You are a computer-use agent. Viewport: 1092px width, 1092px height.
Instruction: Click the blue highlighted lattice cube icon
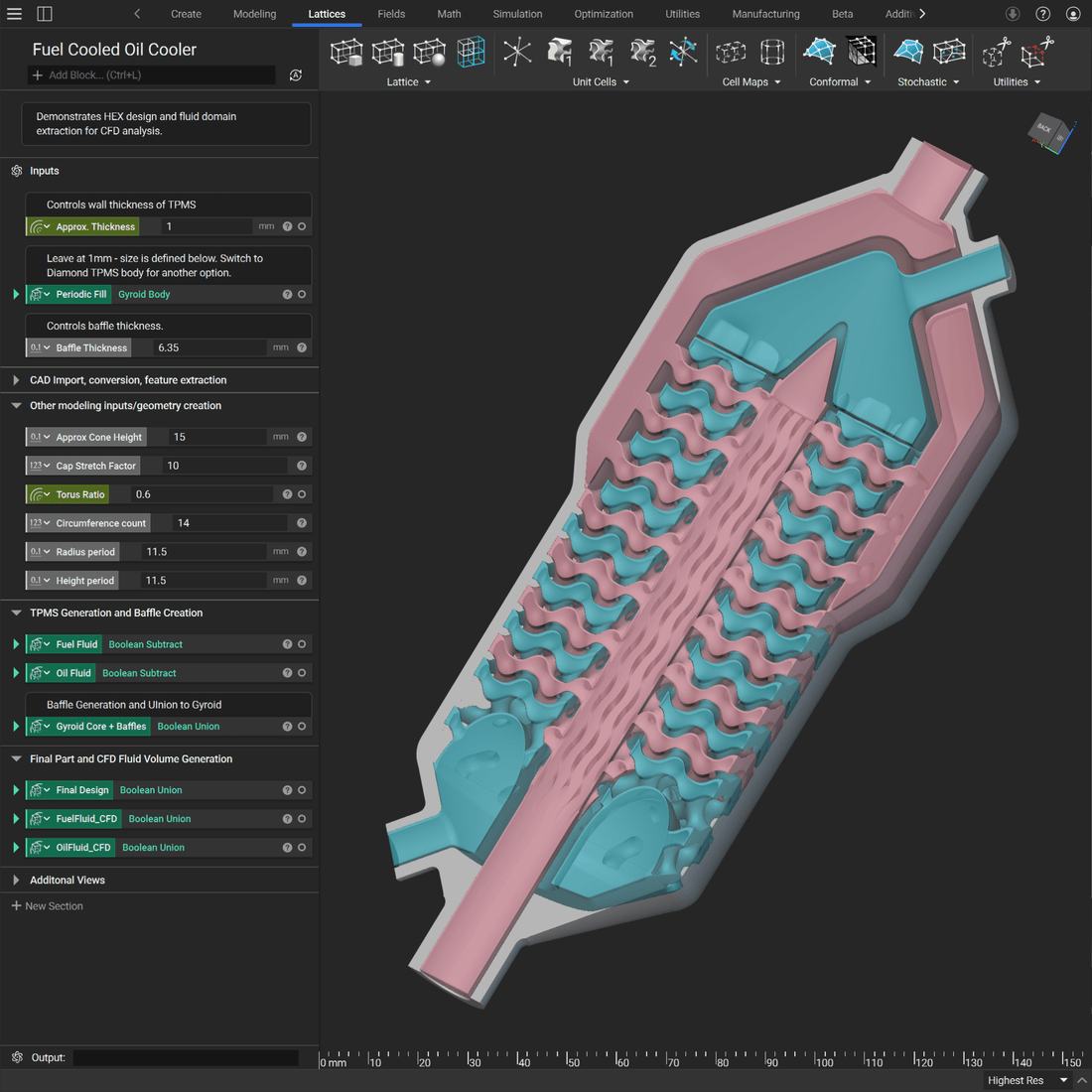click(471, 52)
